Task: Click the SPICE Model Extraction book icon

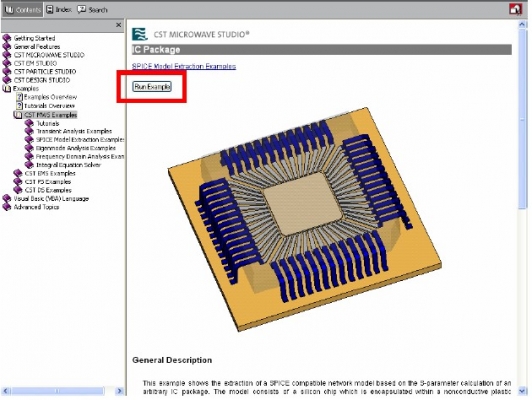Action: click(29, 139)
